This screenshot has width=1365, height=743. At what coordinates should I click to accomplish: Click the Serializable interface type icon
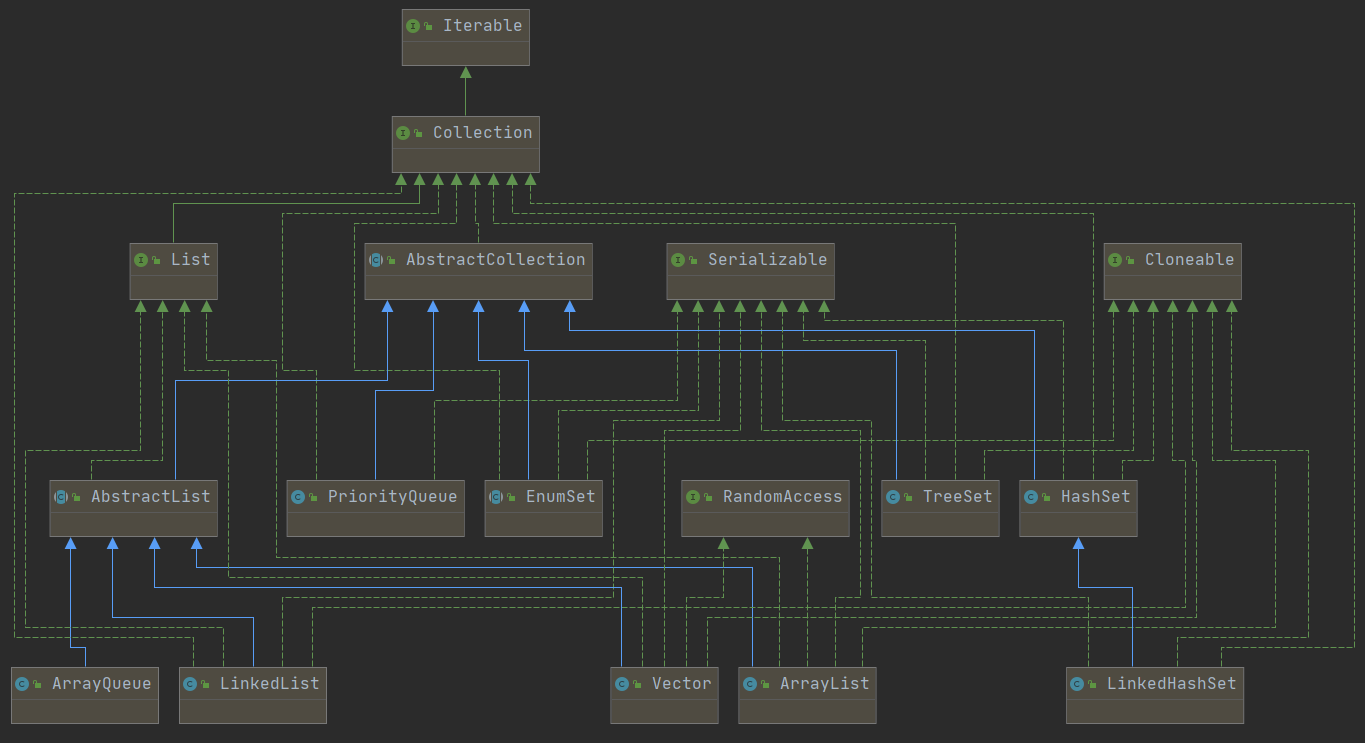pos(678,260)
